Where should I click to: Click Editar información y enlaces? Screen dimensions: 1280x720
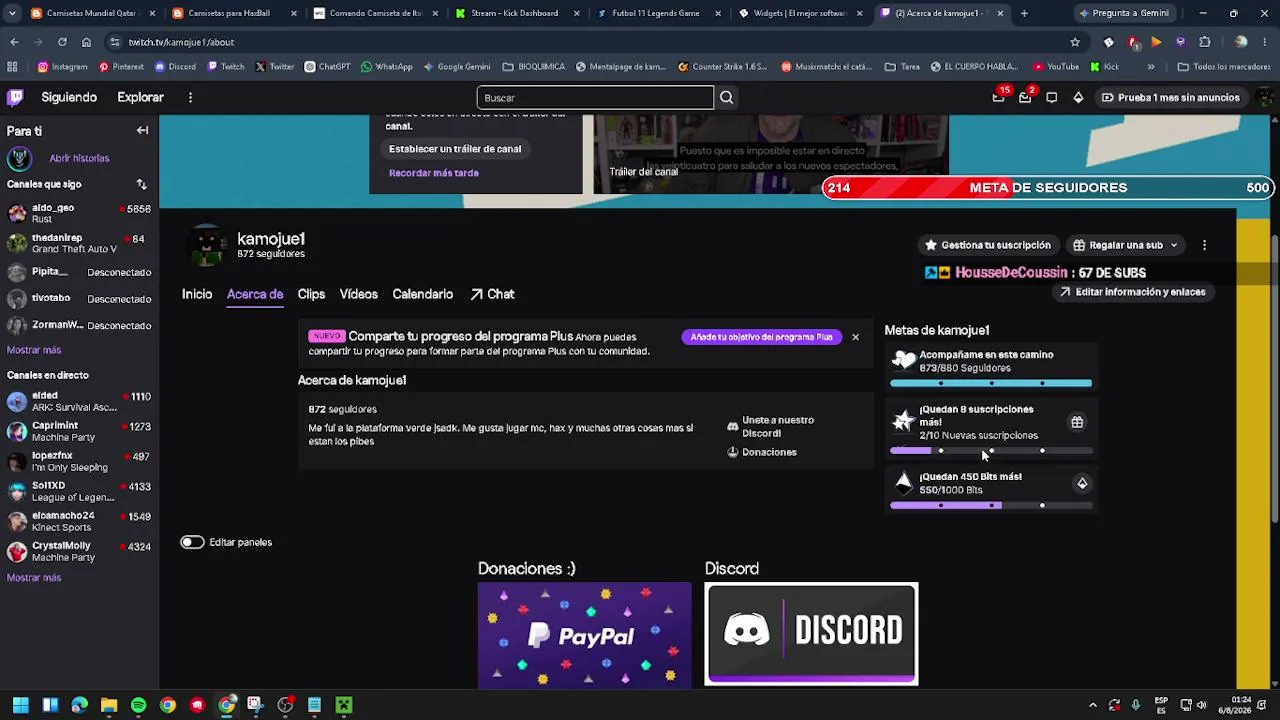(x=1133, y=292)
